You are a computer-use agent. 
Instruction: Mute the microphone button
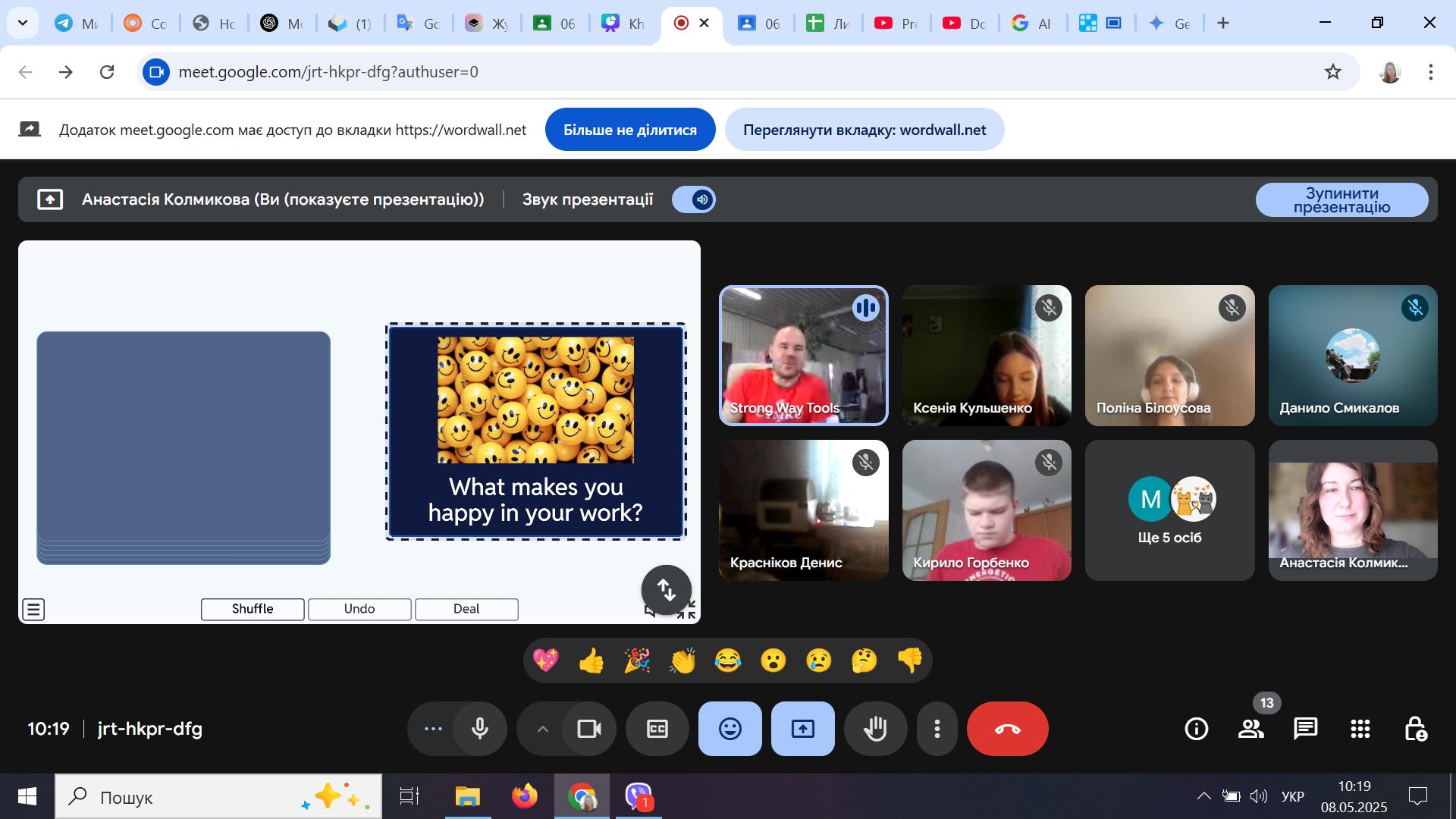click(x=479, y=729)
